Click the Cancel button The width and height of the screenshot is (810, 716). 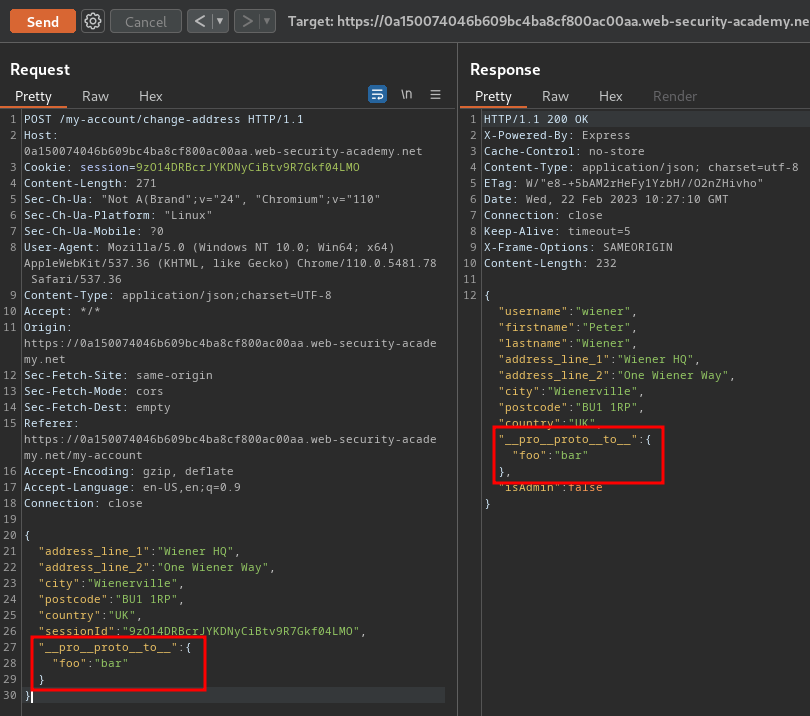tap(146, 22)
